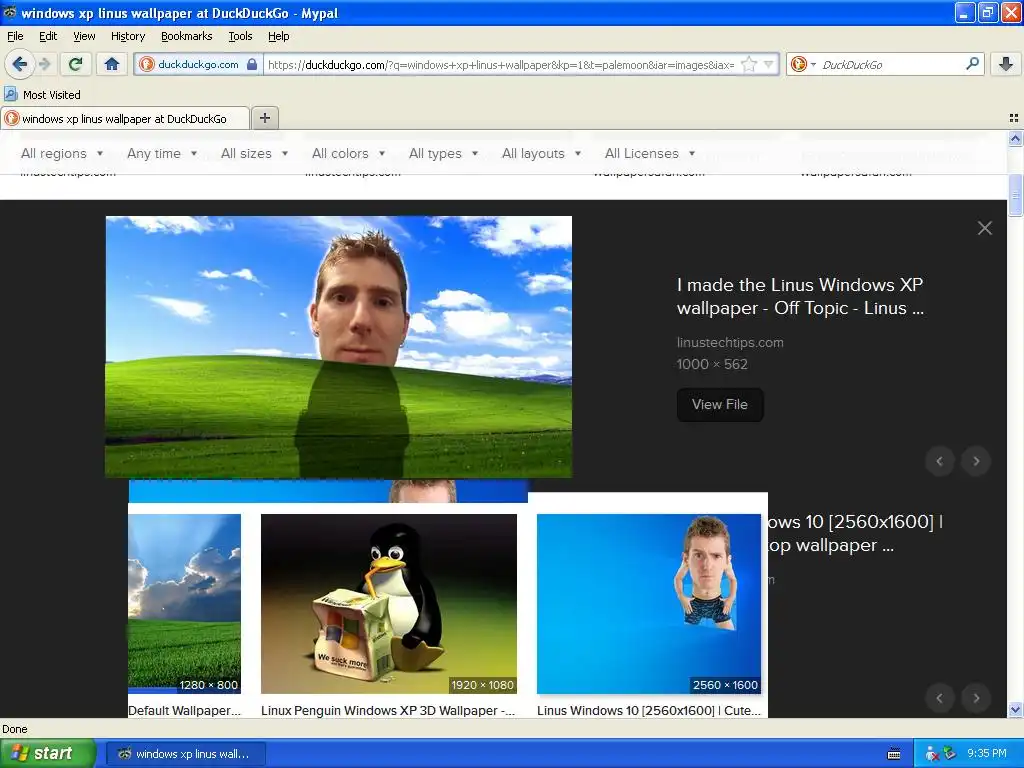This screenshot has width=1024, height=768.
Task: Reload the page with refresh icon
Action: tap(76, 64)
